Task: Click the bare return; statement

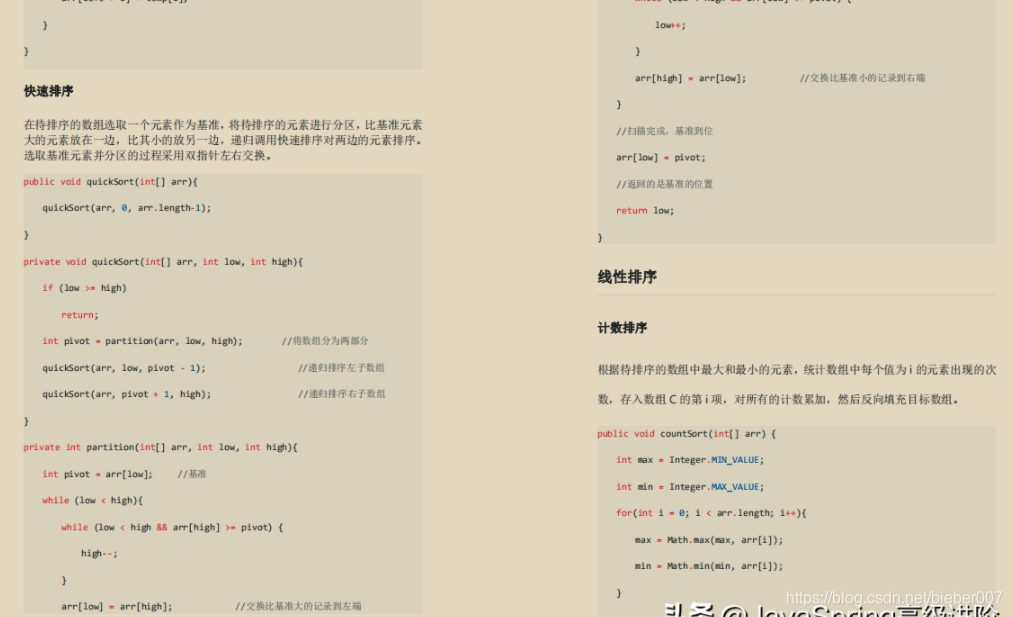Action: [x=80, y=315]
